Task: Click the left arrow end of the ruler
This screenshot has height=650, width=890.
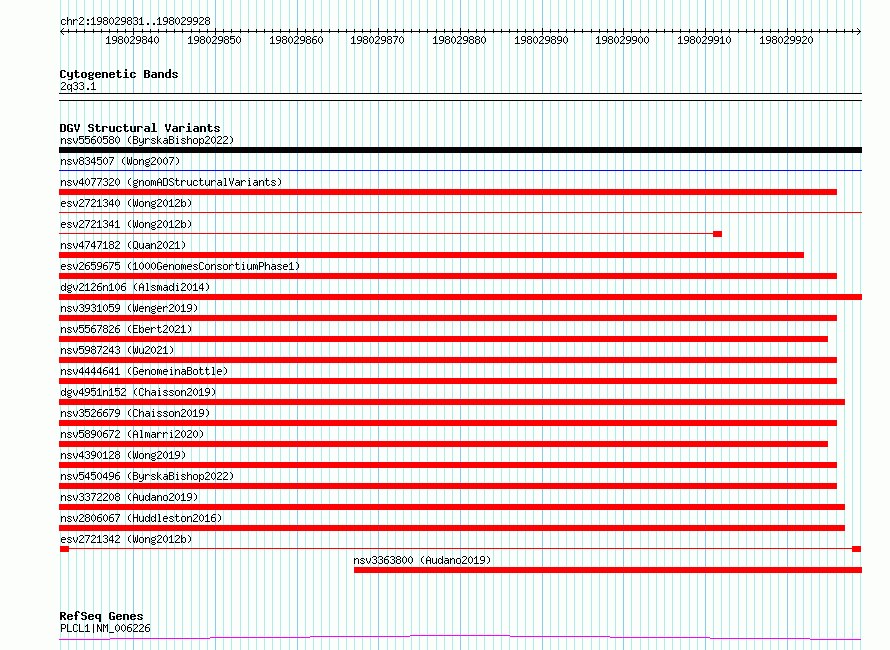Action: 62,32
